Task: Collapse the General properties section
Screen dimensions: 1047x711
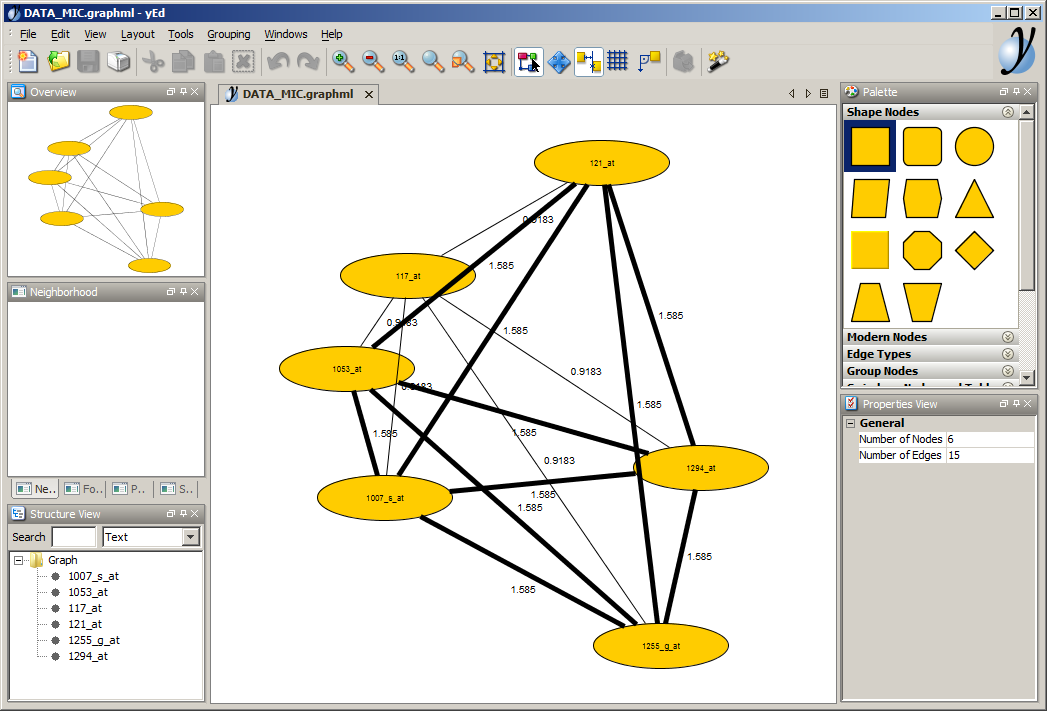Action: [x=851, y=423]
